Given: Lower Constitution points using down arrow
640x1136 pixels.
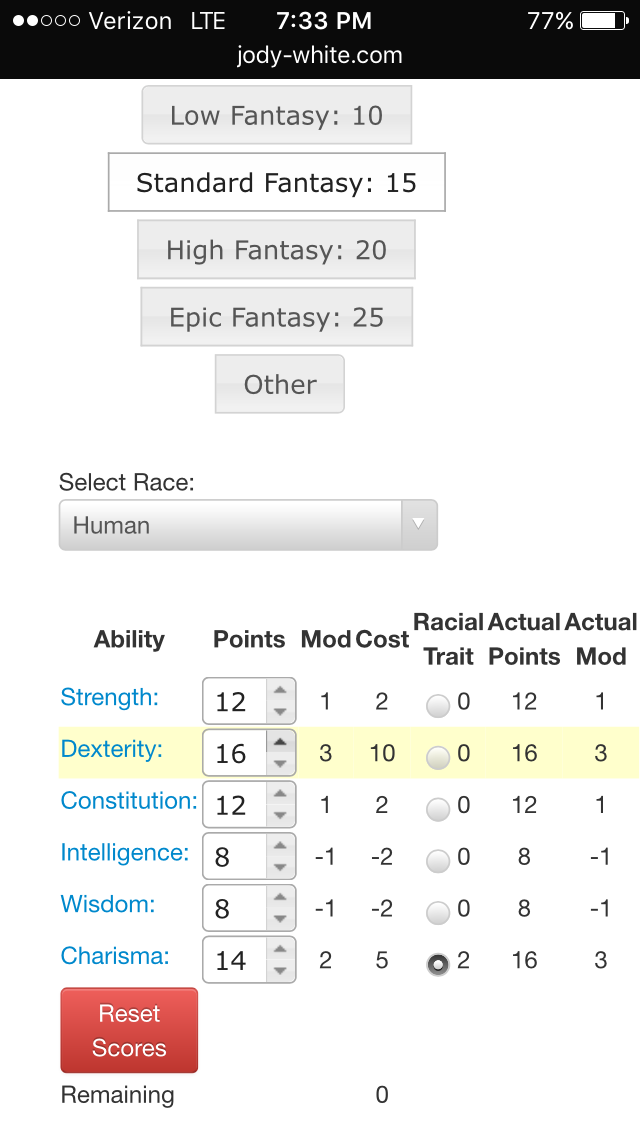Looking at the screenshot, I should (x=280, y=816).
